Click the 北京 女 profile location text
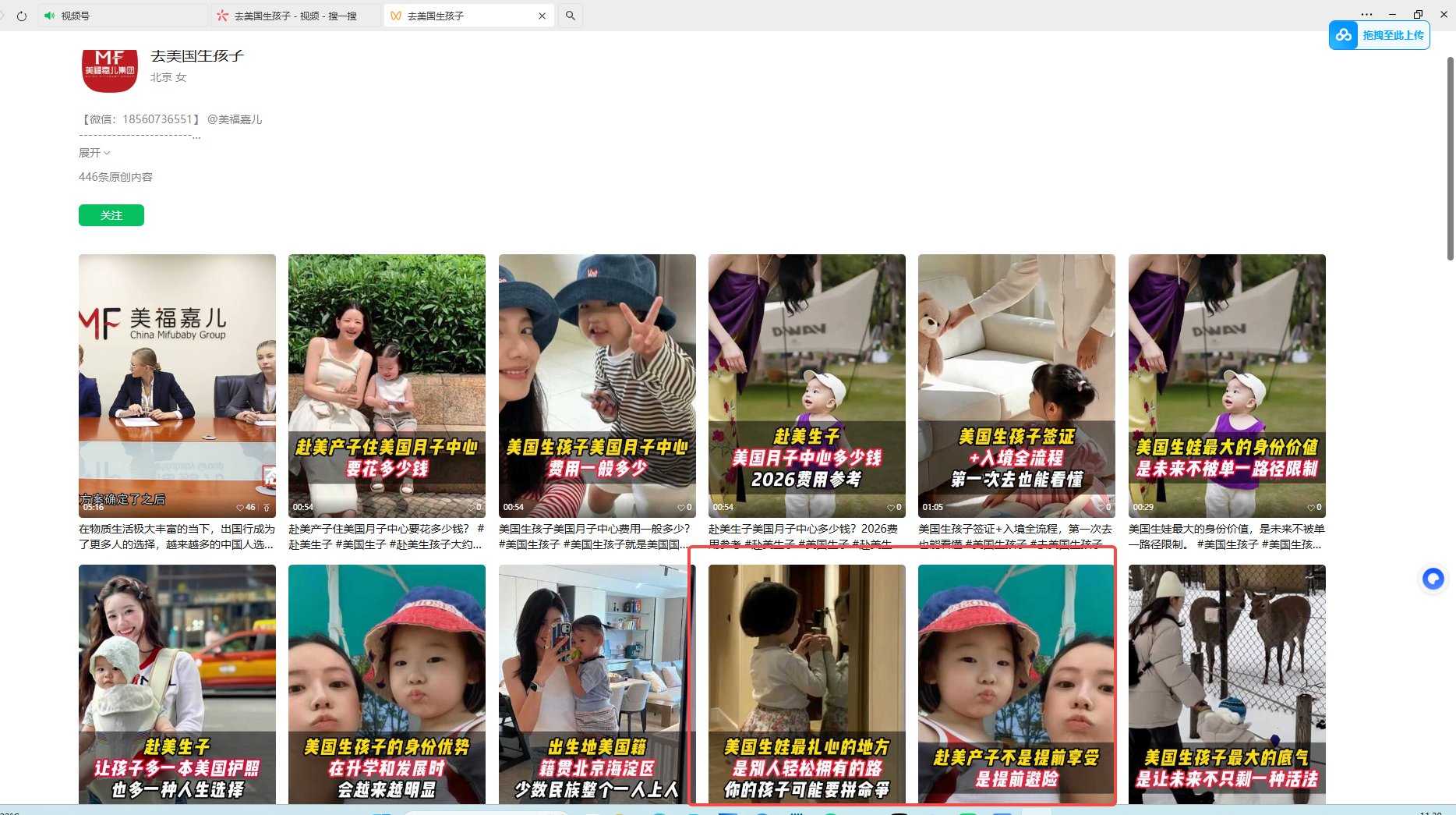 [168, 77]
